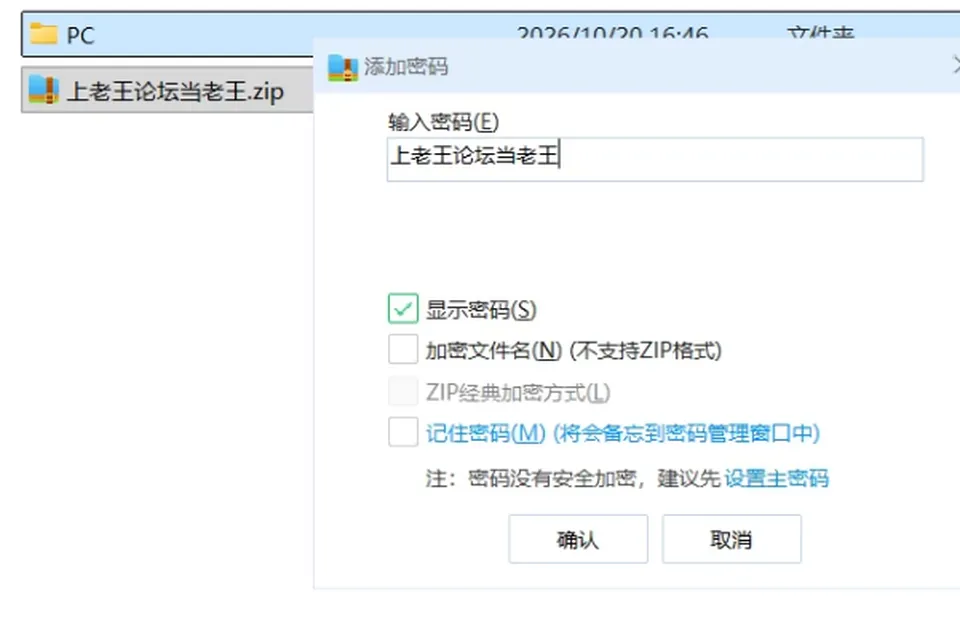
Task: Click the 确认 button
Action: [x=578, y=539]
